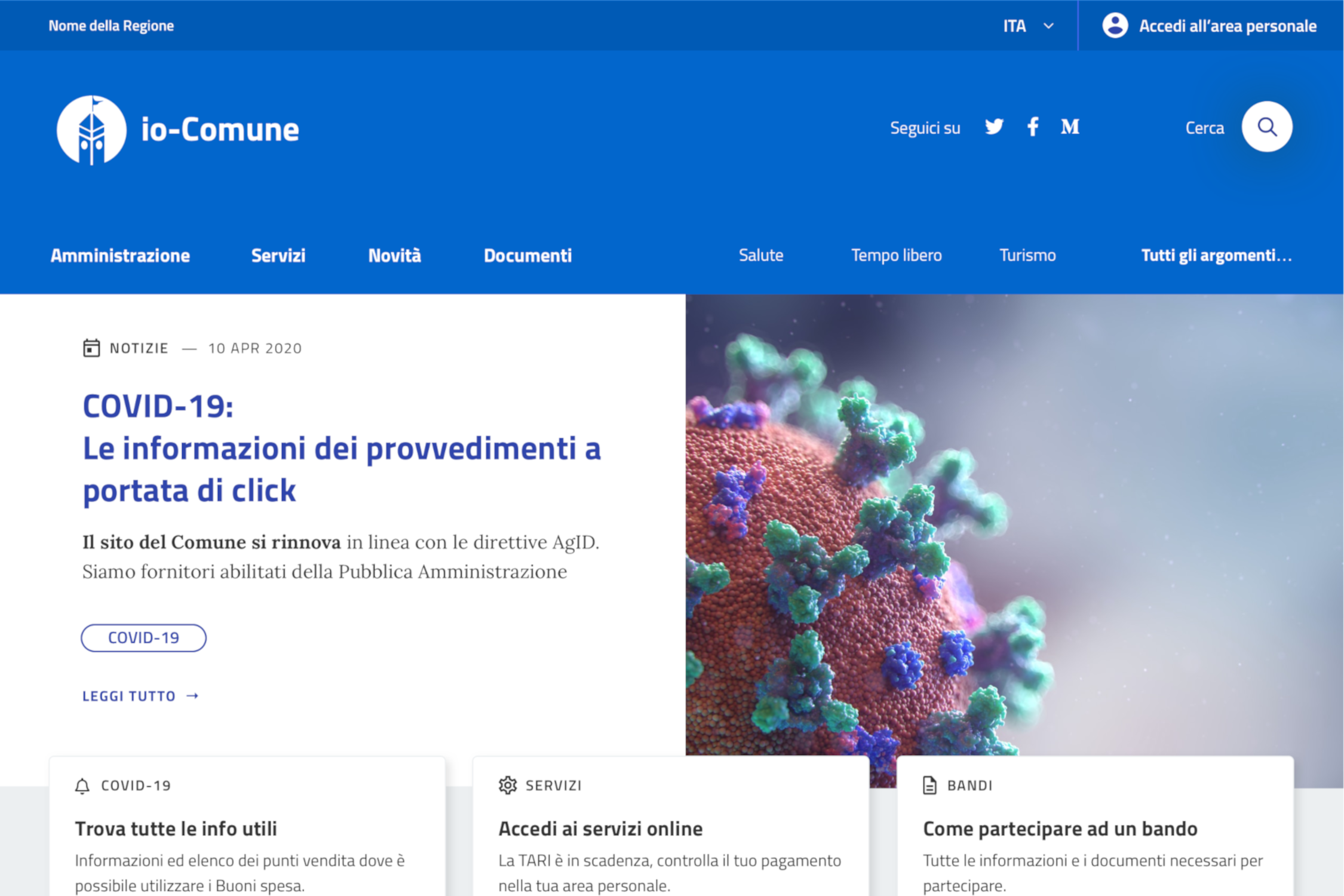
Task: Open the Turismo topic link
Action: click(1027, 255)
